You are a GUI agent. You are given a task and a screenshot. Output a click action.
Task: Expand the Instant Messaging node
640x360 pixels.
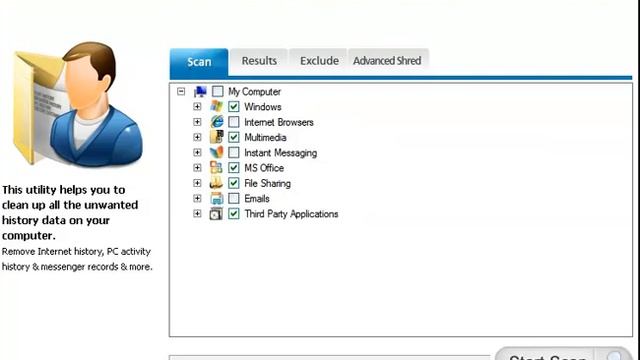click(197, 152)
